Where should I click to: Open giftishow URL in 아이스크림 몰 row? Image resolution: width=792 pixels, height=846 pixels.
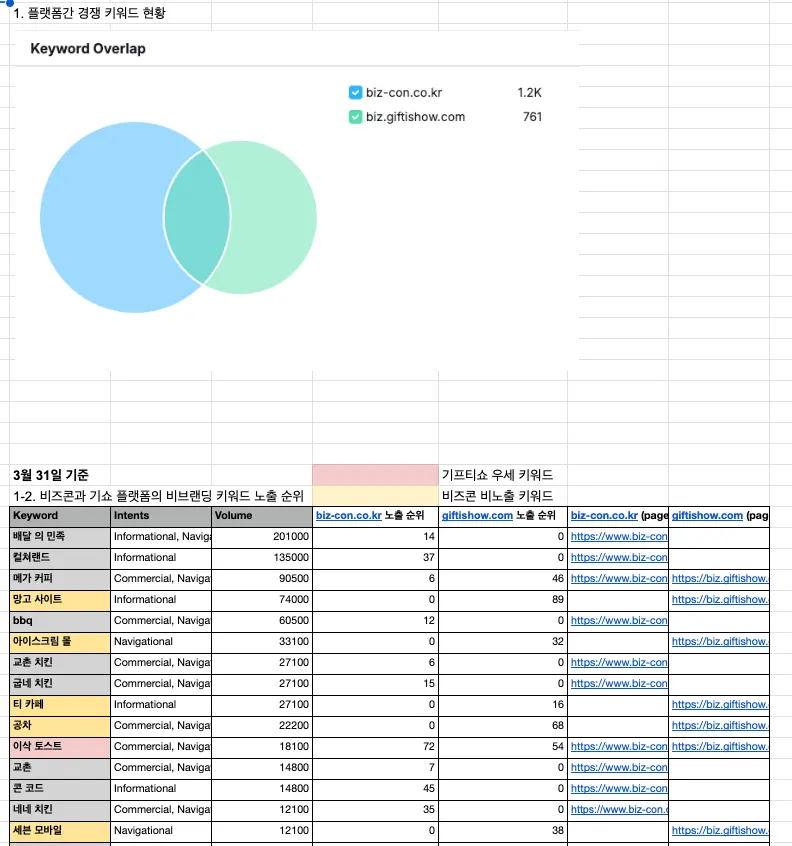click(x=720, y=642)
